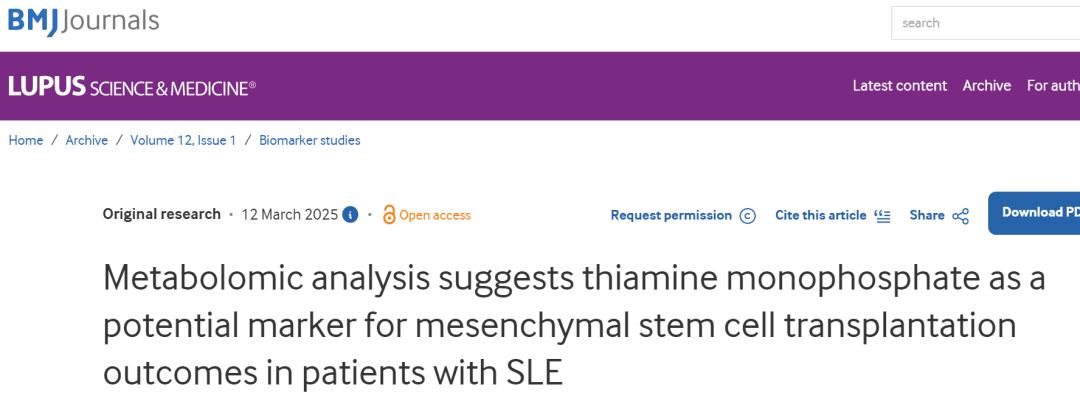
Task: Open the For authors menu item
Action: click(x=1053, y=86)
